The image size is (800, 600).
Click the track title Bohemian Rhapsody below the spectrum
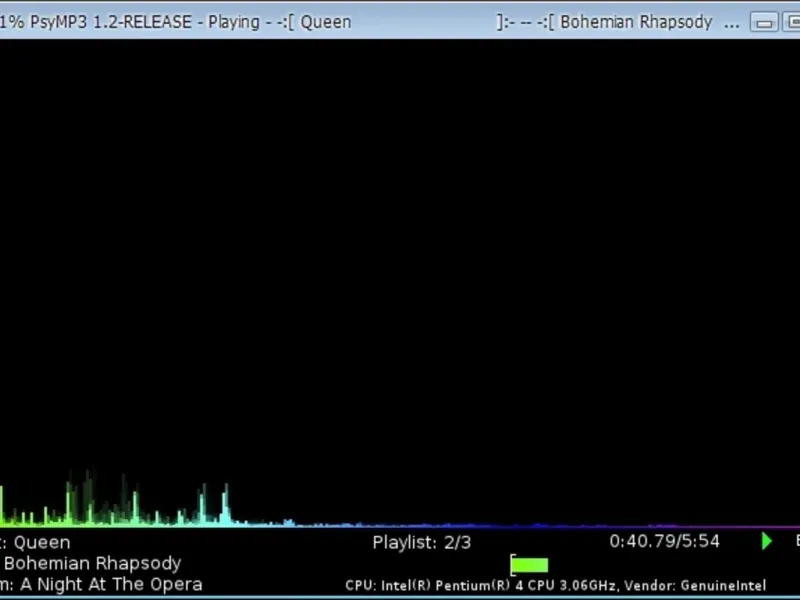92,563
